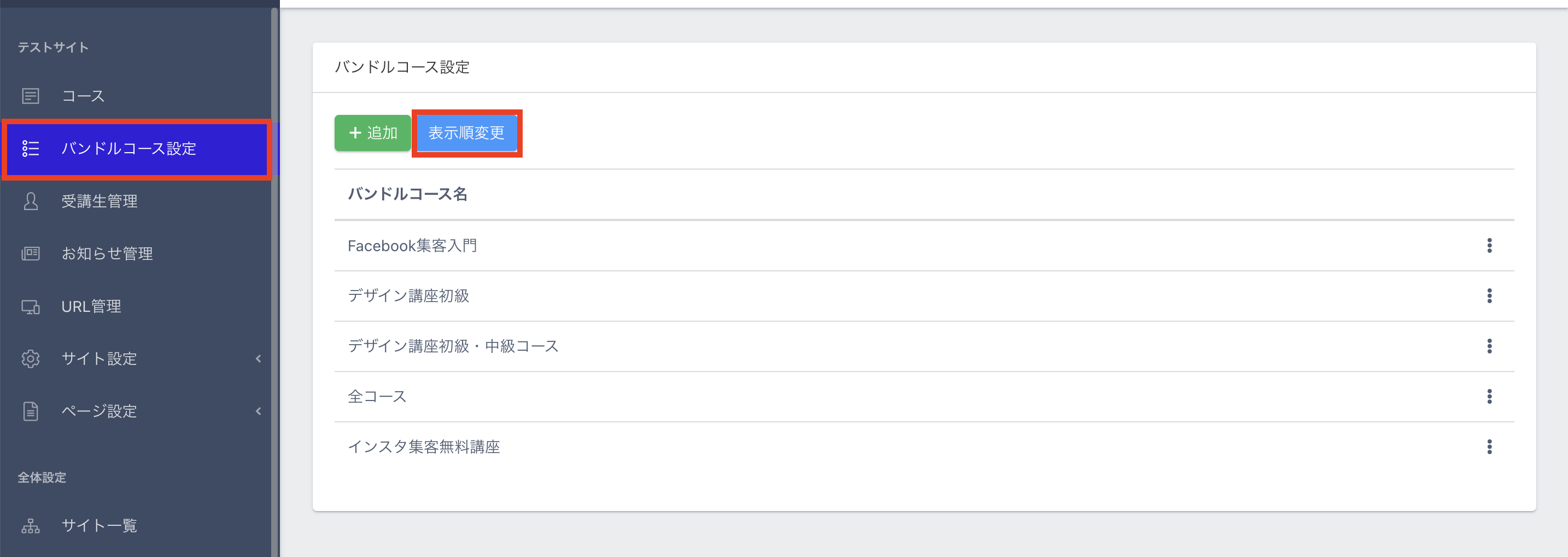Click the news management newspaper icon
1568x557 pixels.
tap(31, 253)
